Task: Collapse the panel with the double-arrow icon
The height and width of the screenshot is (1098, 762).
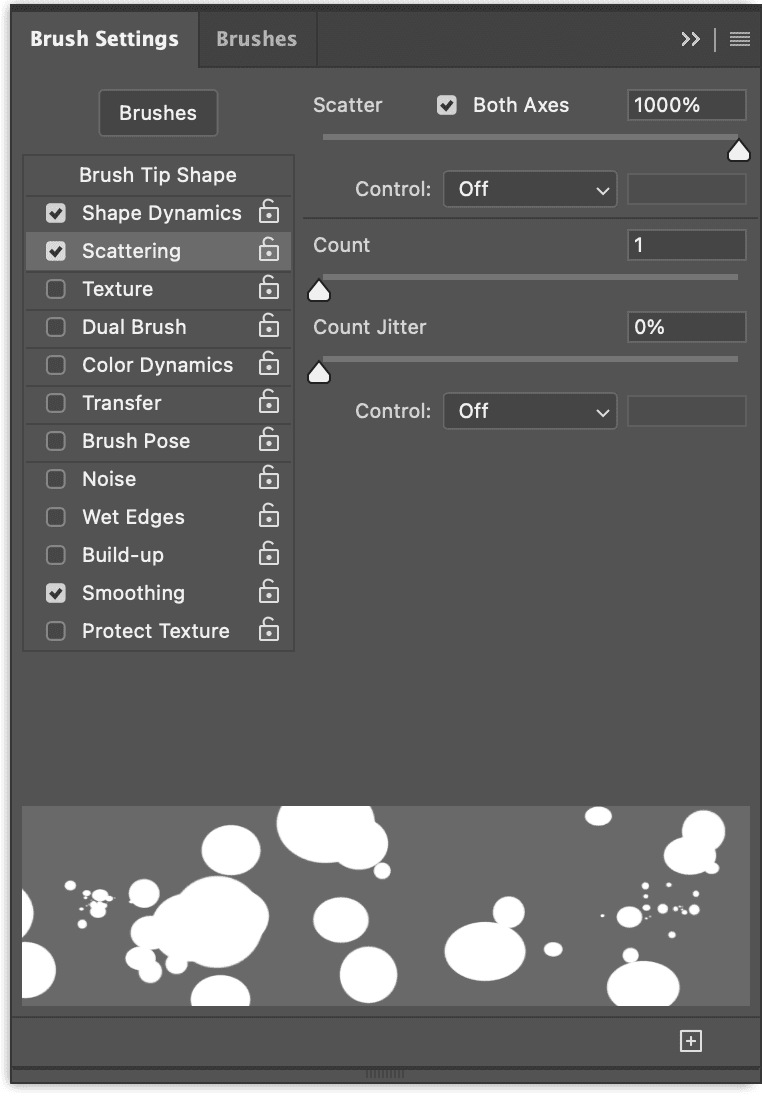Action: coord(691,39)
